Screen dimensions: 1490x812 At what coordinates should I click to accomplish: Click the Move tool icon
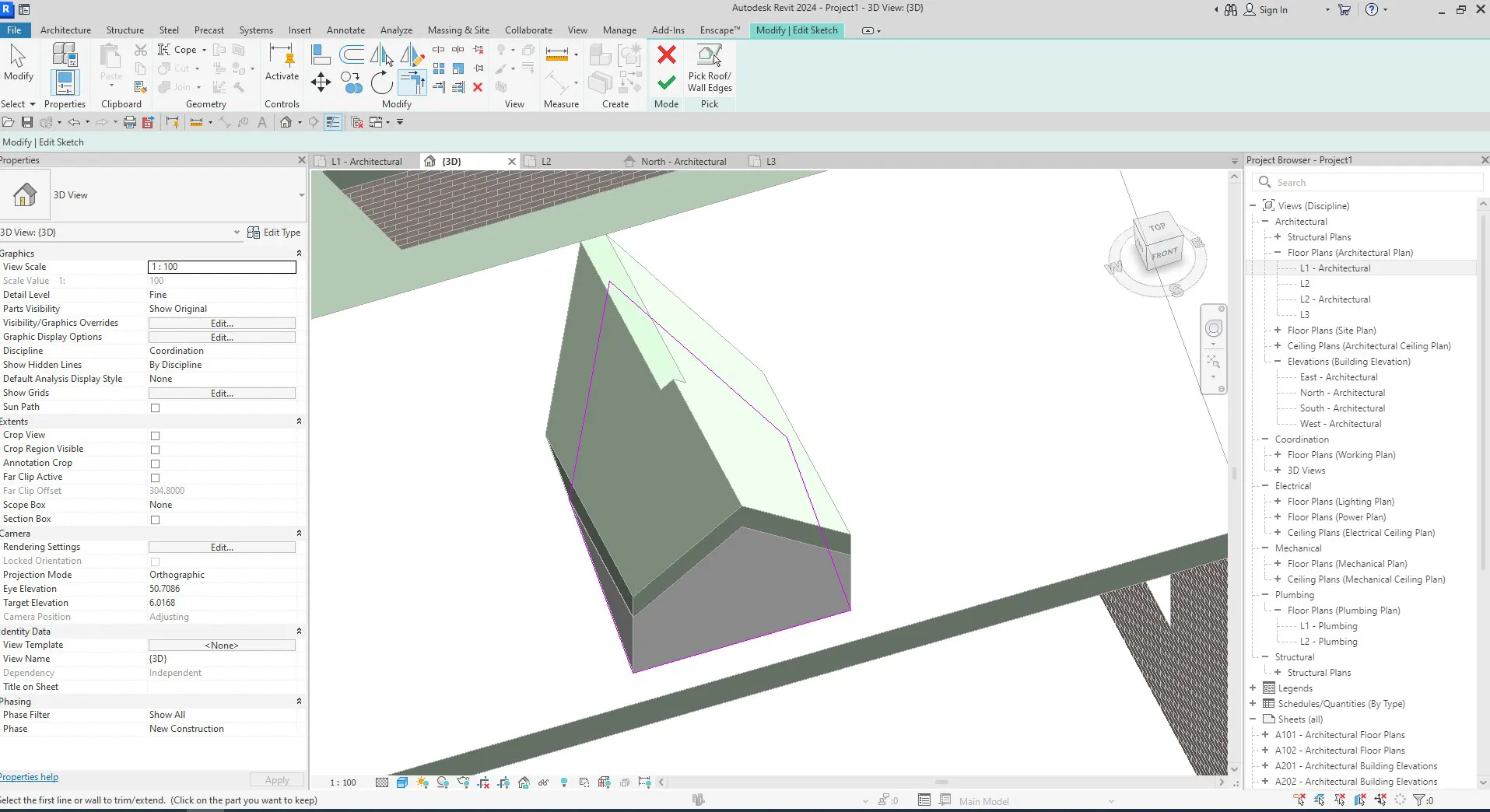pyautogui.click(x=321, y=82)
